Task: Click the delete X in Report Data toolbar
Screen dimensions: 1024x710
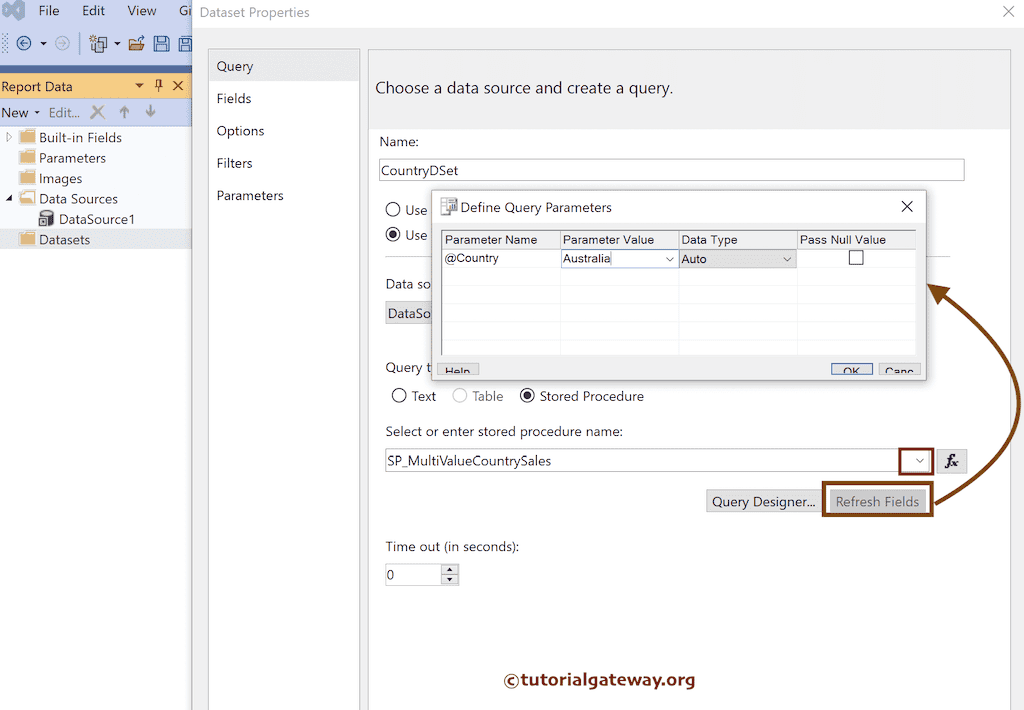Action: click(x=96, y=112)
